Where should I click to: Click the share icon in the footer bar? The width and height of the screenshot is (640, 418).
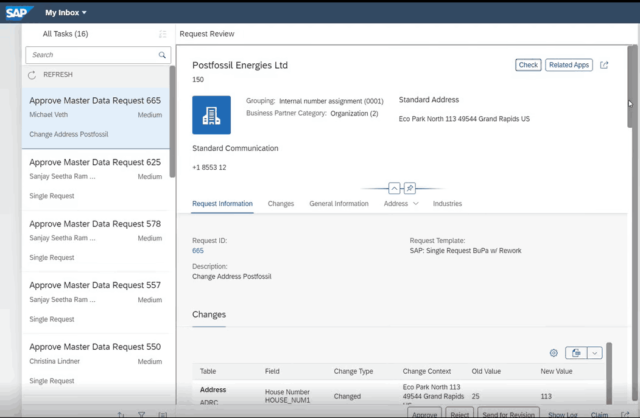625,414
